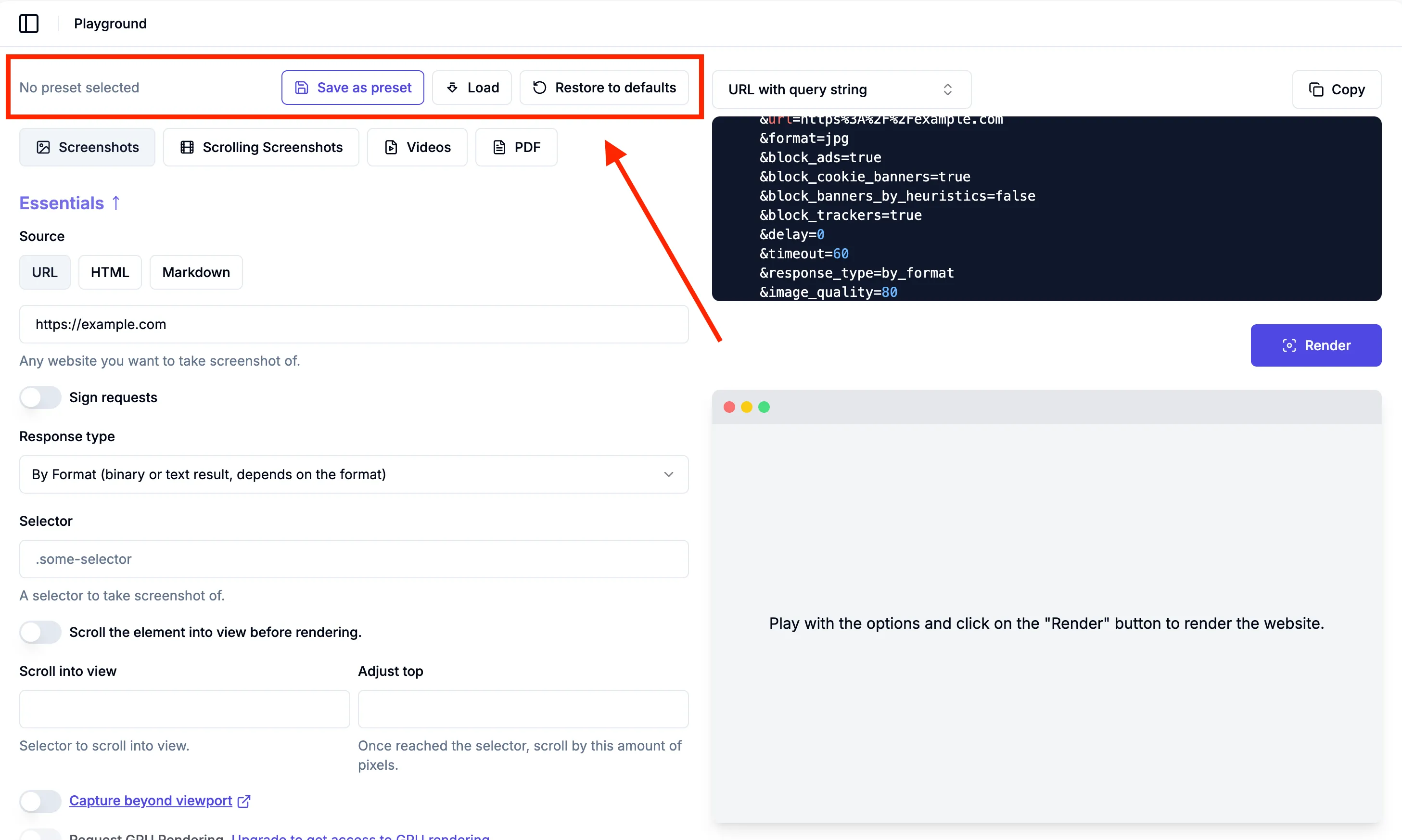Screen dimensions: 1402x840
Task: Collapse the Essentials section heading
Action: pyautogui.click(x=62, y=203)
